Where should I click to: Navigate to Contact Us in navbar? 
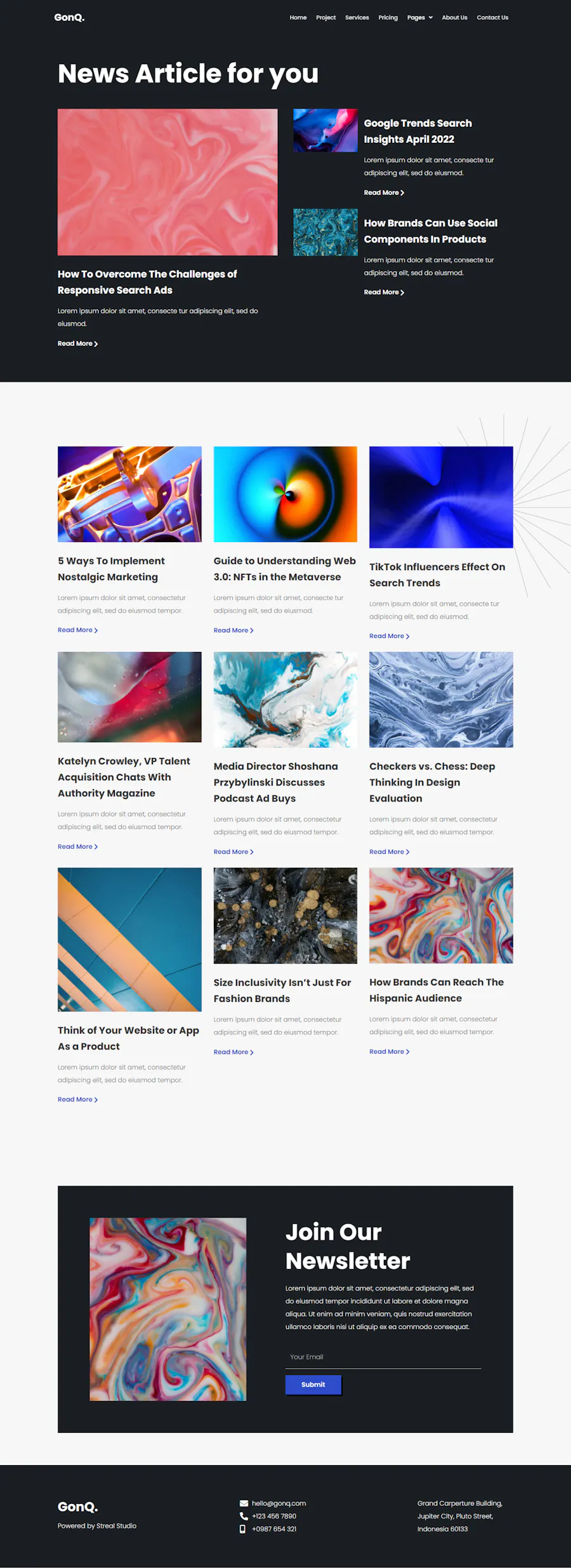click(x=492, y=18)
